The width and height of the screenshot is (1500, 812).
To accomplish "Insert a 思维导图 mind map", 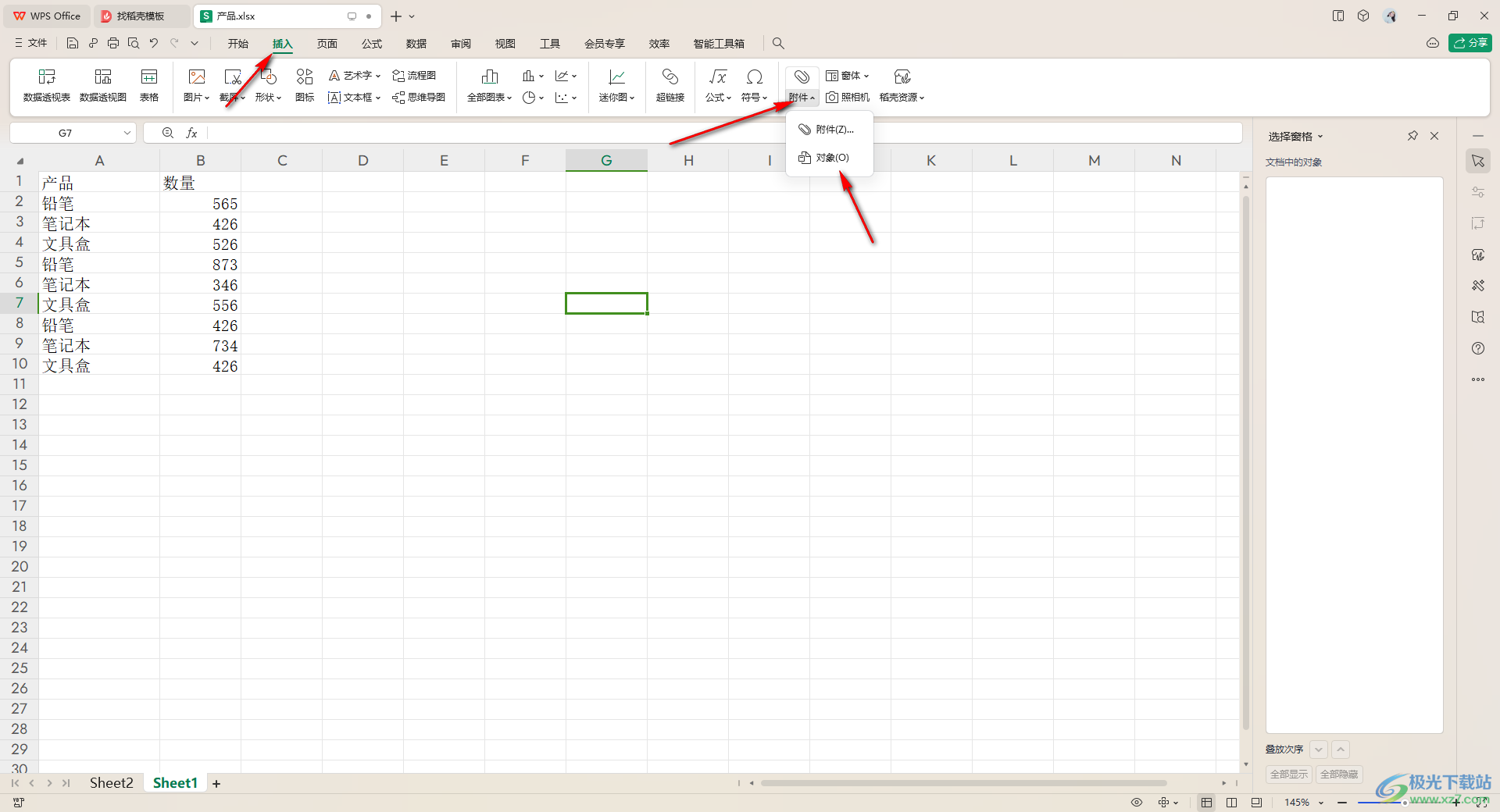I will click(x=419, y=97).
